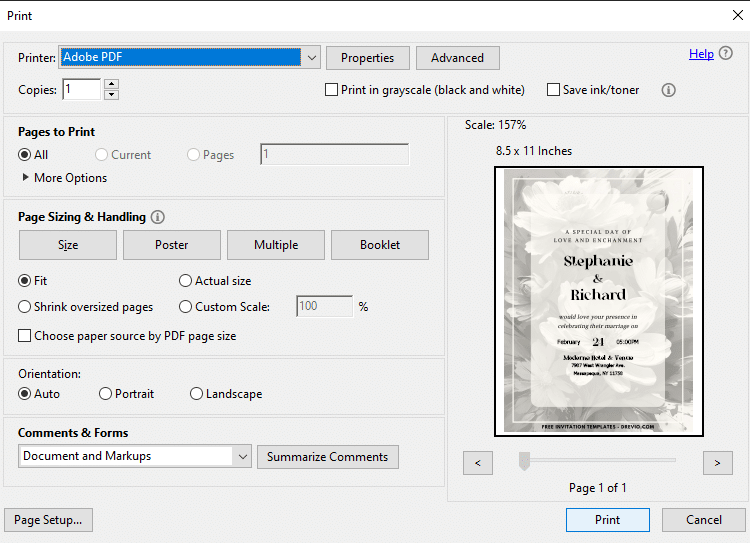The height and width of the screenshot is (543, 750).
Task: Click the Summarize Comments button
Action: (x=328, y=457)
